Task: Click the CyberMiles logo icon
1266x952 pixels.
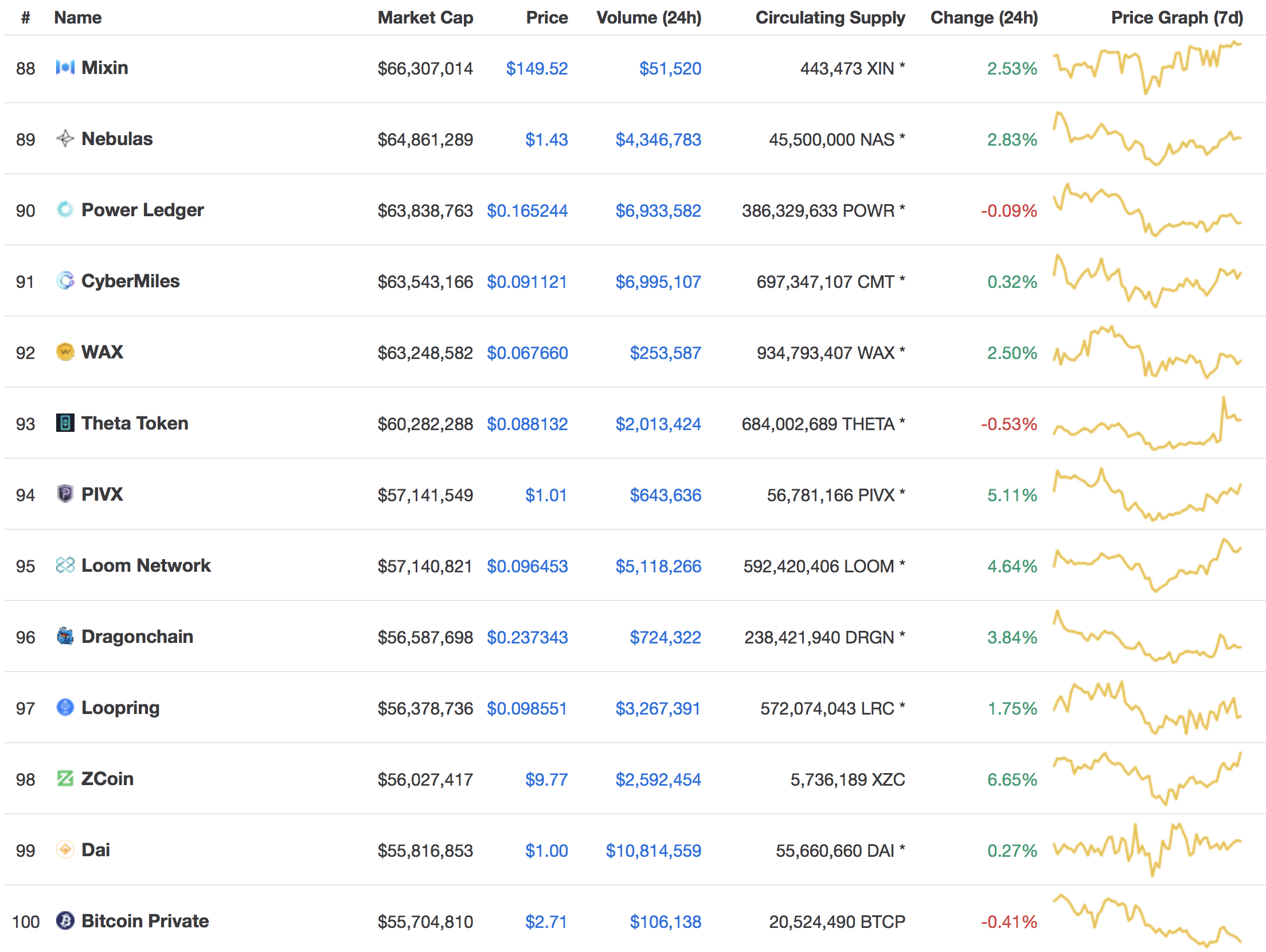Action: click(x=65, y=281)
